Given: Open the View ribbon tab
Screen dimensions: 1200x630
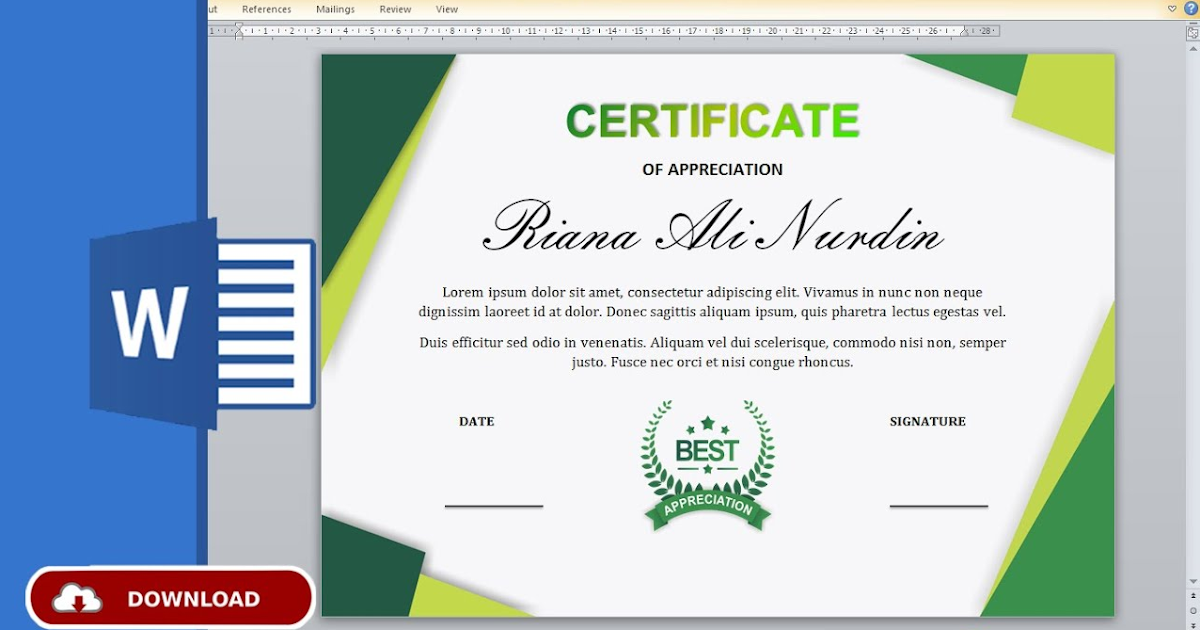Looking at the screenshot, I should (447, 8).
